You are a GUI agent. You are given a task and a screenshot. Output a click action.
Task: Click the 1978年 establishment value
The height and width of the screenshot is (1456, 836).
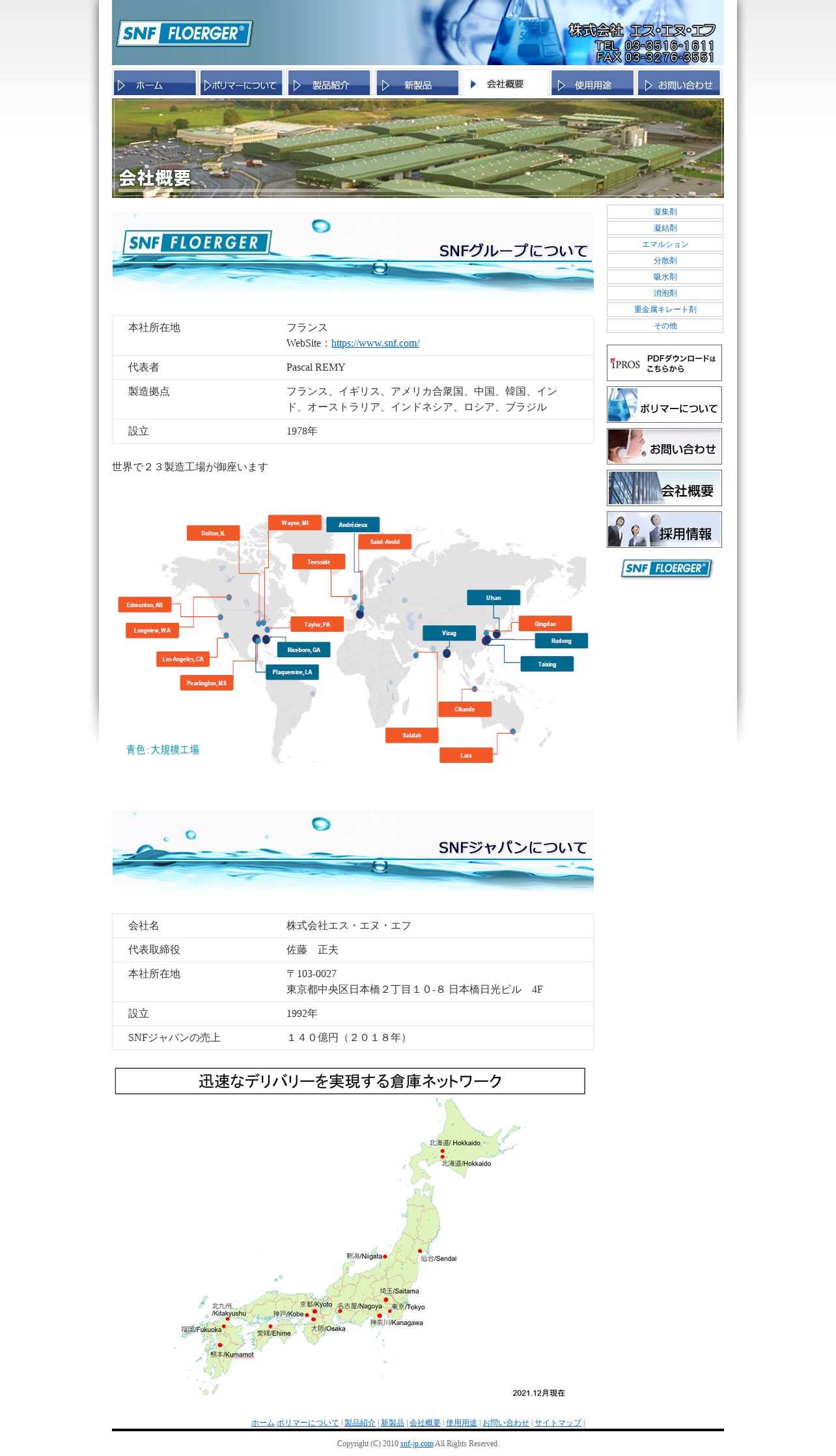pyautogui.click(x=302, y=431)
